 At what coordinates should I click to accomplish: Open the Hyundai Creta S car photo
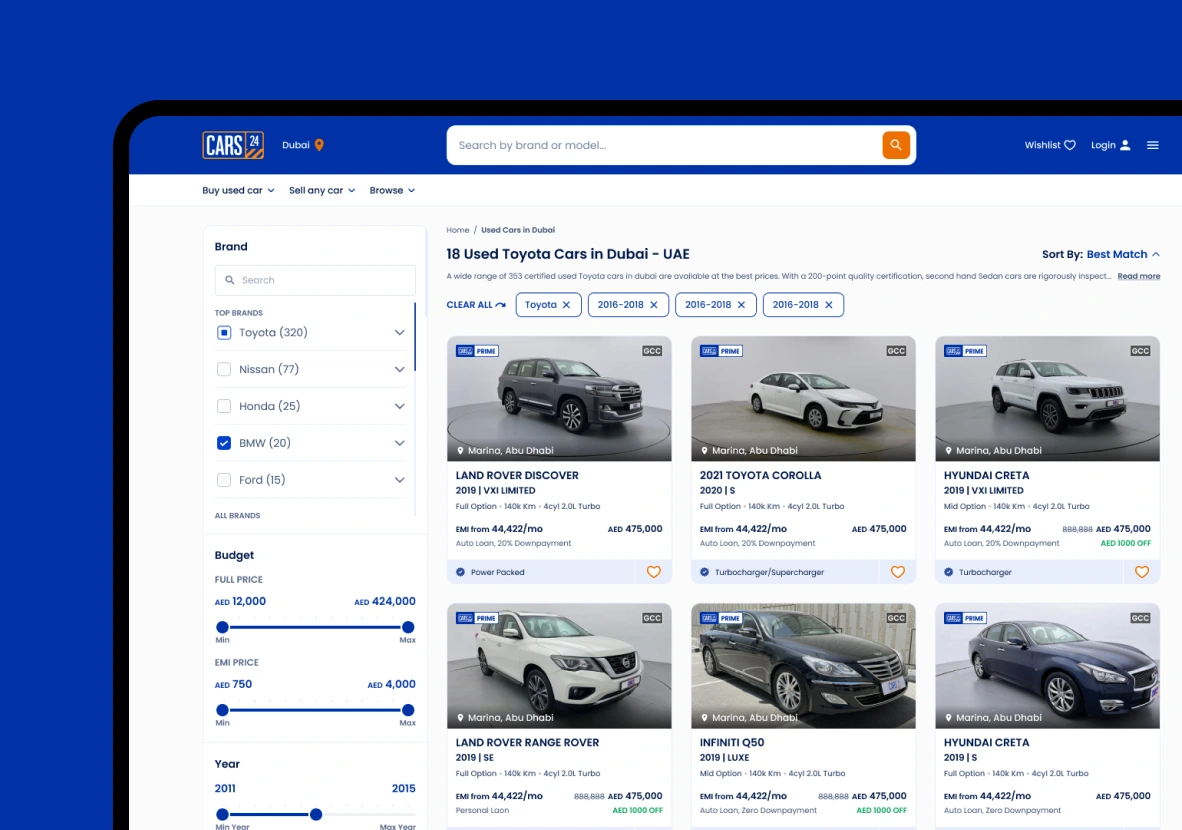point(1048,666)
